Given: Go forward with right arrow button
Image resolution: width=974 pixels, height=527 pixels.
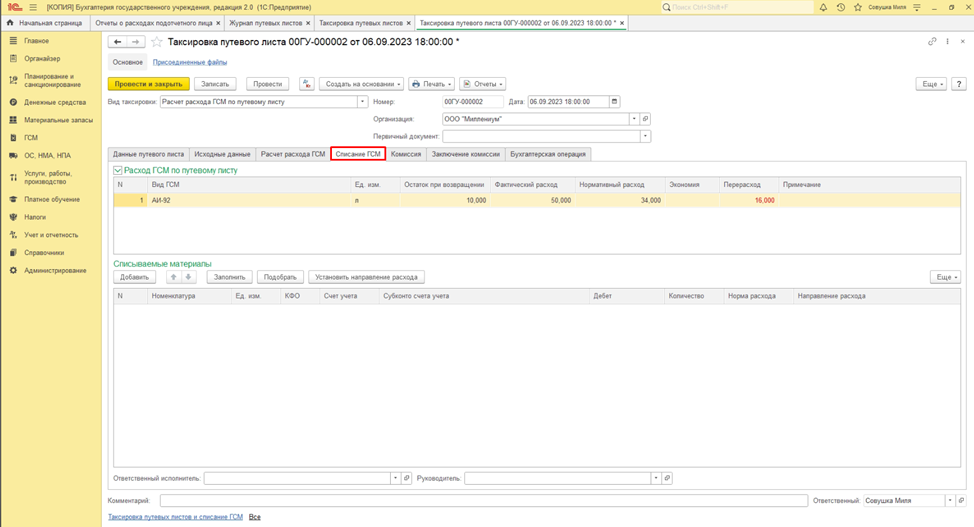Looking at the screenshot, I should [x=136, y=42].
